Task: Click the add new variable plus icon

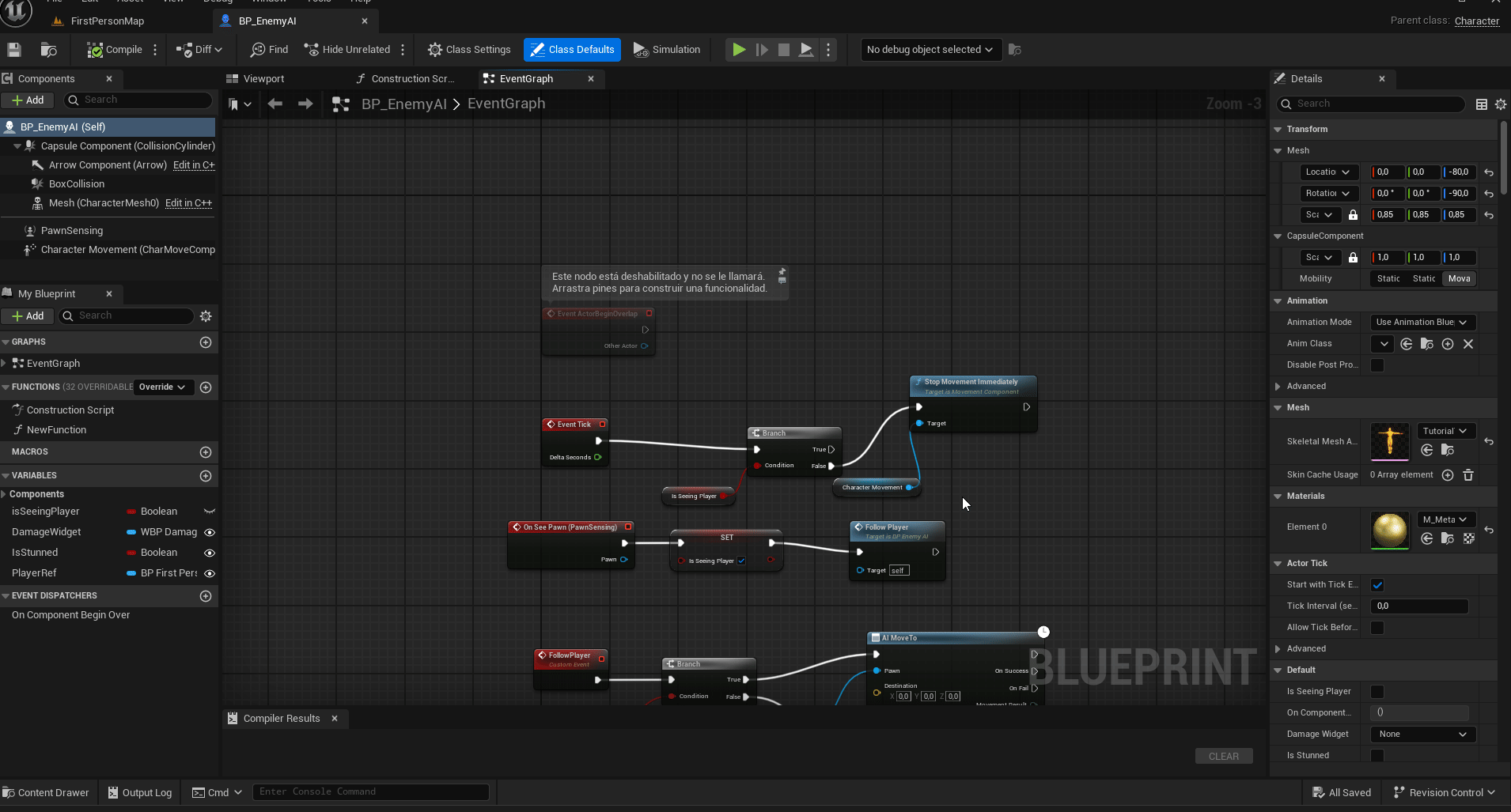Action: [206, 476]
